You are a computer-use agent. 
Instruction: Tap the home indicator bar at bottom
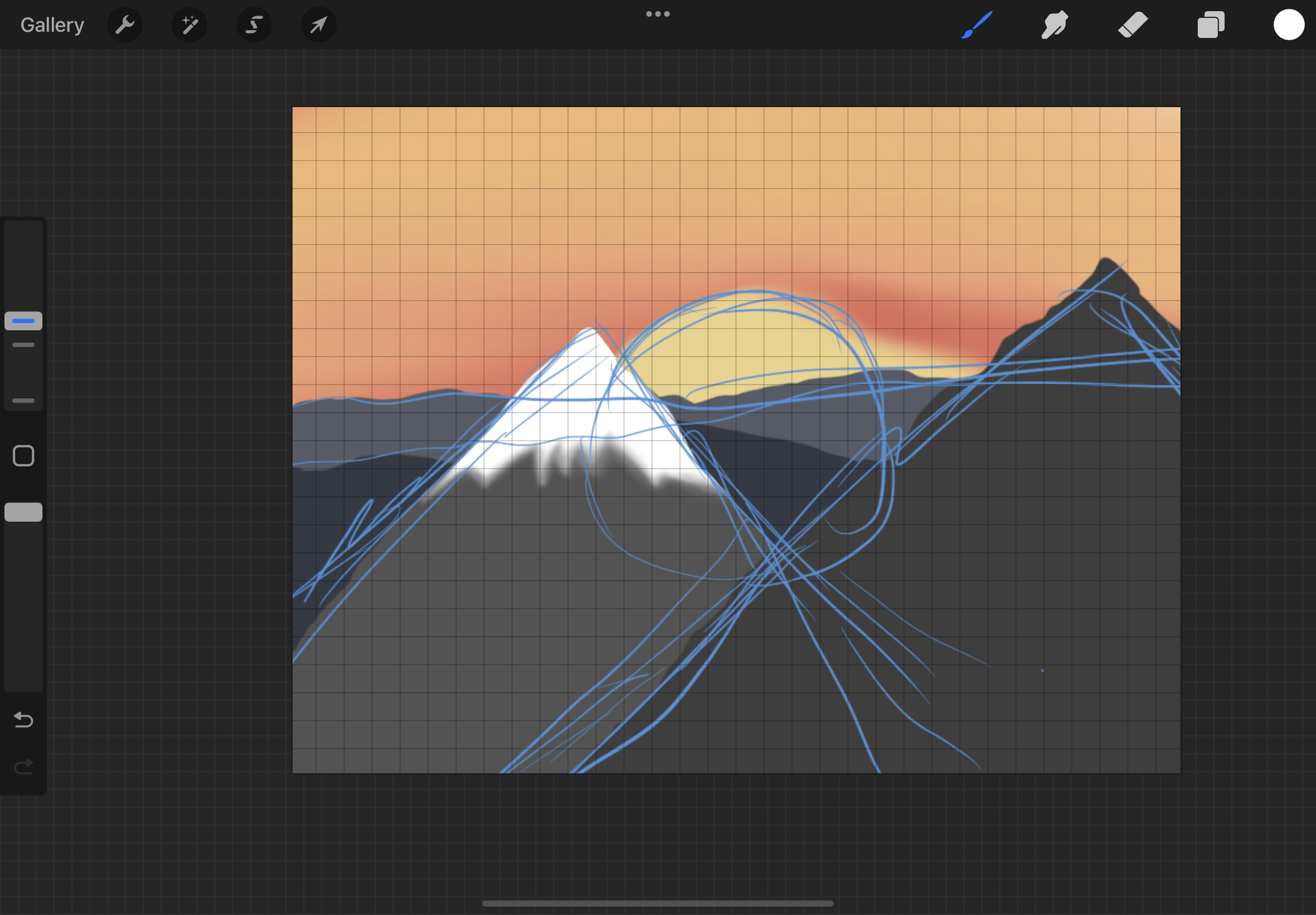(657, 903)
